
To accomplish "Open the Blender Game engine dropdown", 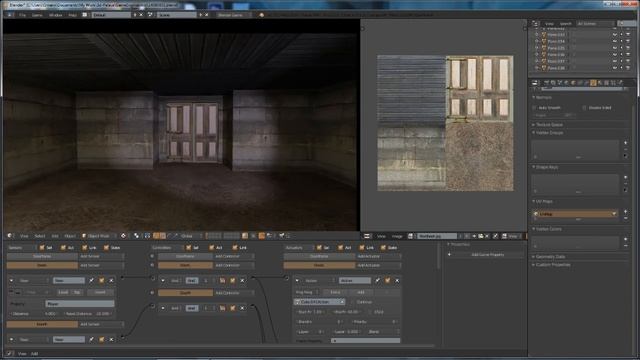I will coord(234,15).
